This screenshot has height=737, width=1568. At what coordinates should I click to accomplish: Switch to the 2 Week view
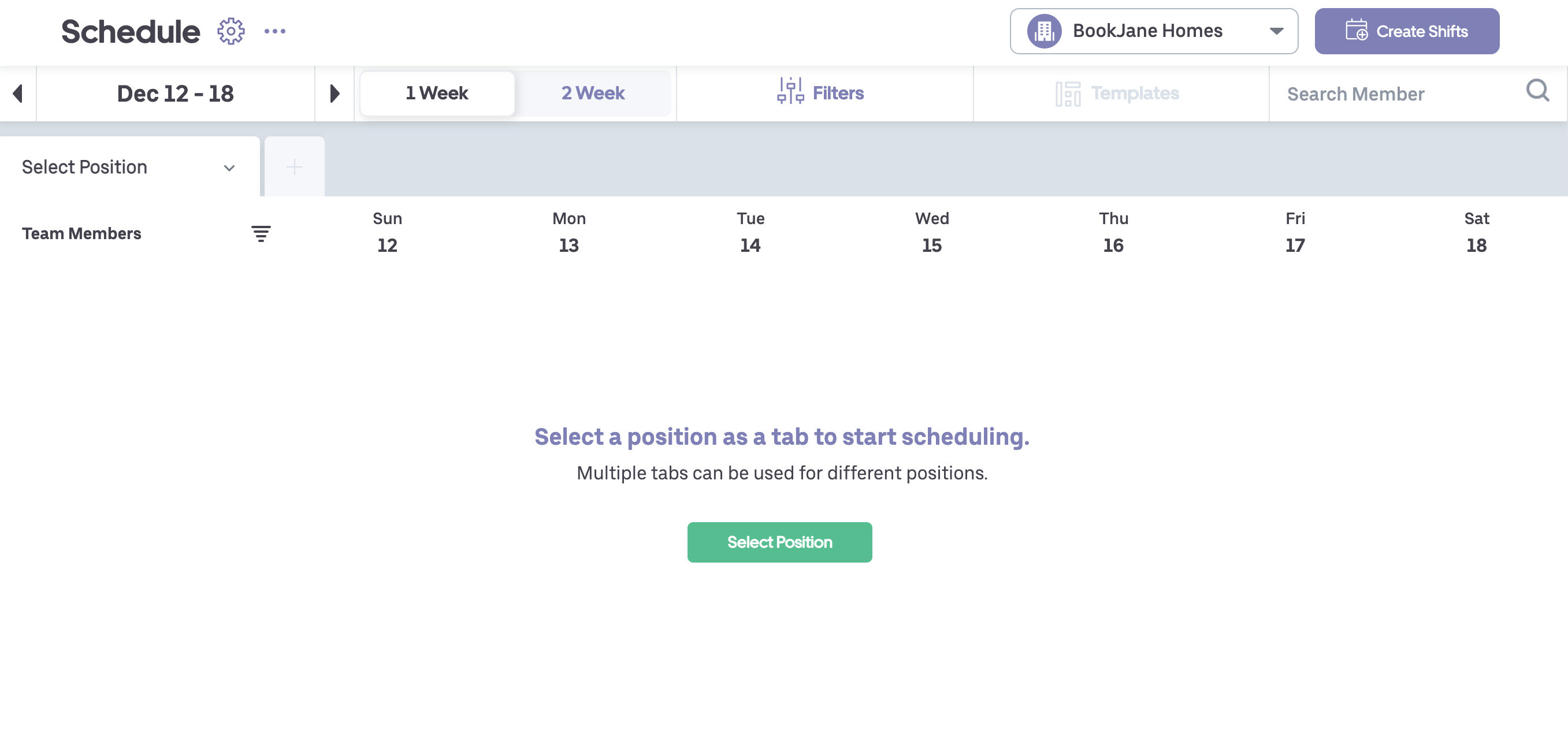592,92
